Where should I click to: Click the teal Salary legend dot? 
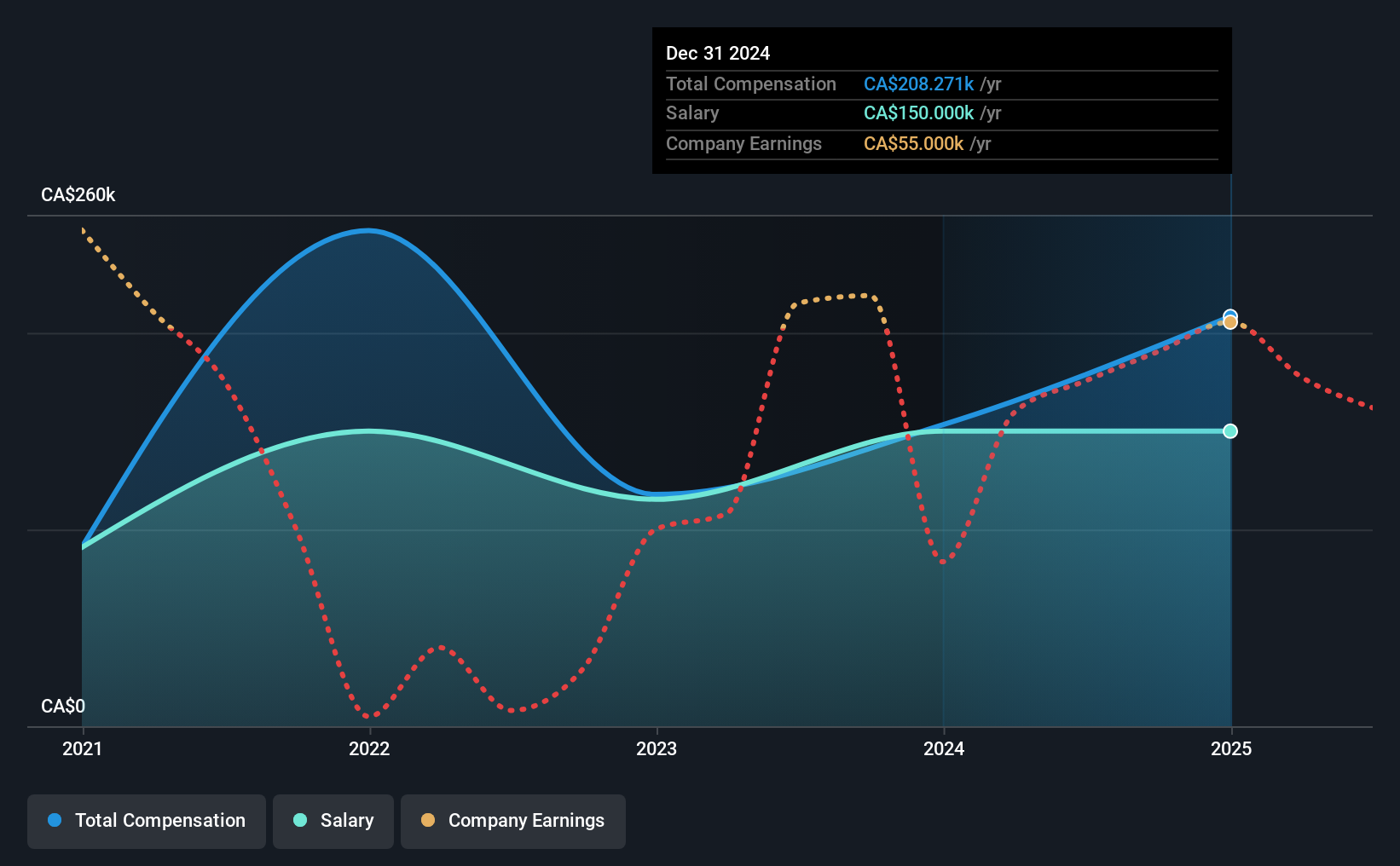click(300, 820)
